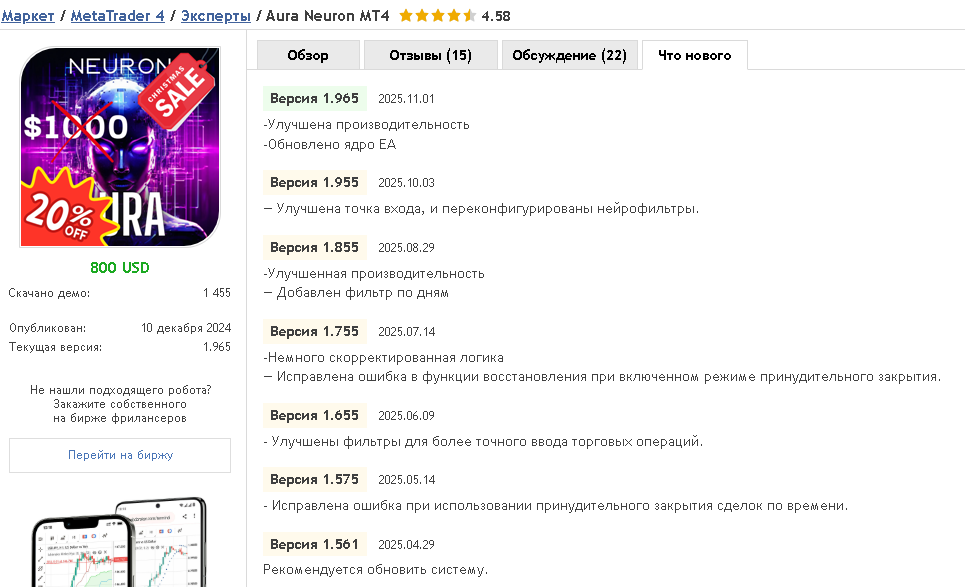Open the Отзывы (15) tab

[x=431, y=55]
